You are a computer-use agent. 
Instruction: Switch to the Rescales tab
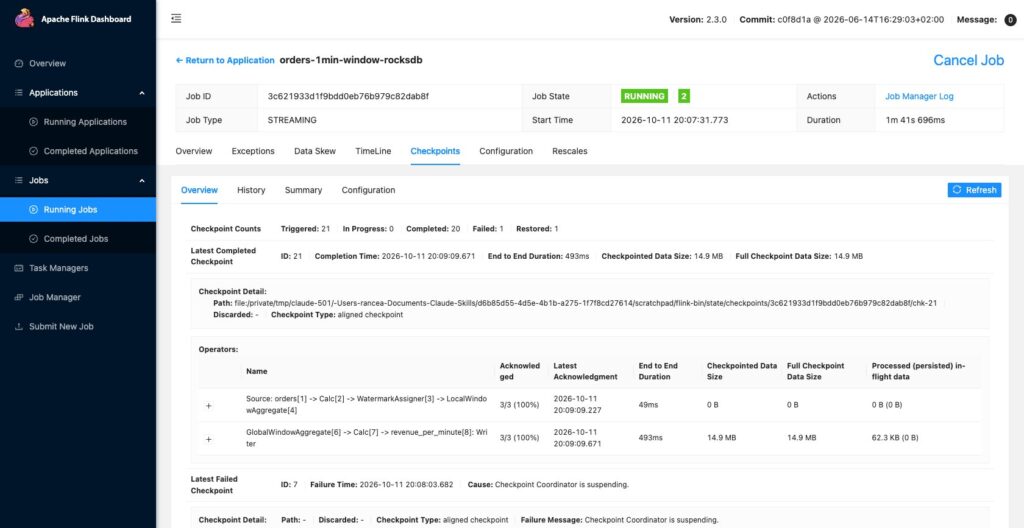569,151
